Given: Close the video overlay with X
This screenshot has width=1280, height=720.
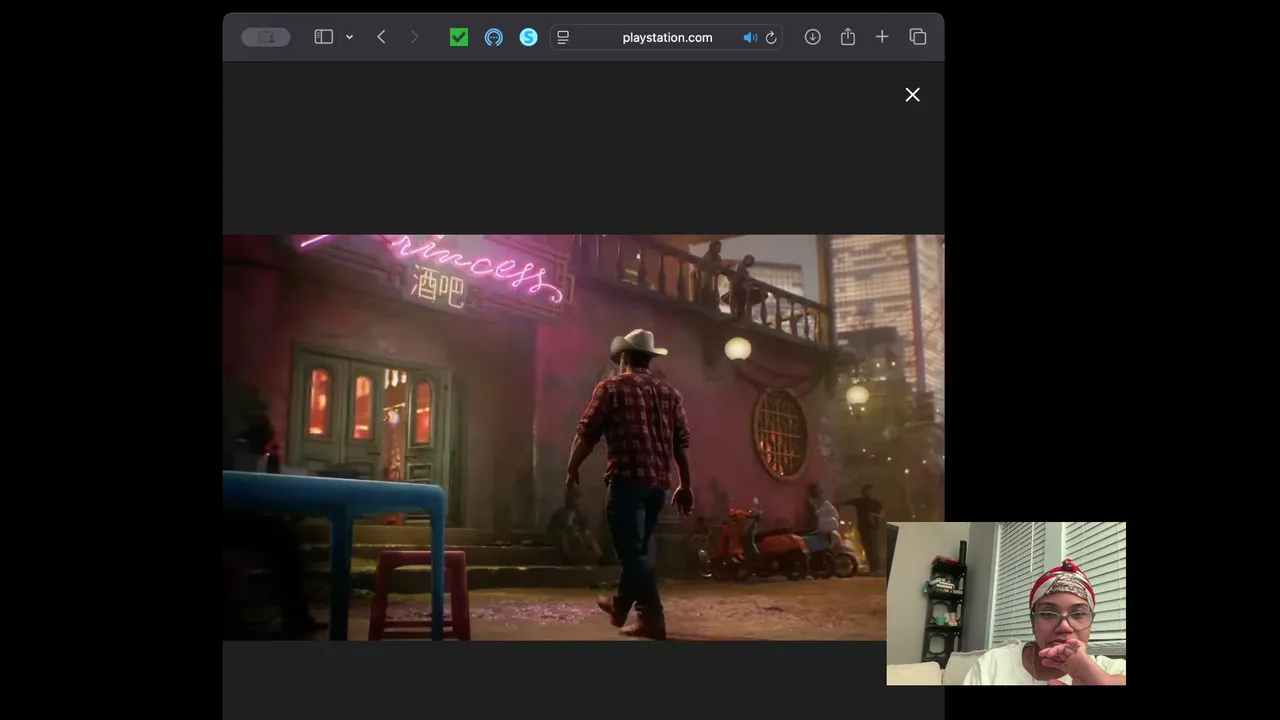Looking at the screenshot, I should [x=913, y=94].
